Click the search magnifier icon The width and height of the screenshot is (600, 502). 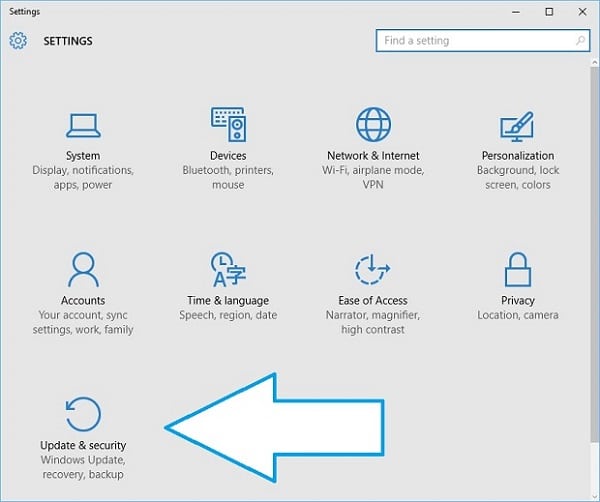tap(580, 40)
